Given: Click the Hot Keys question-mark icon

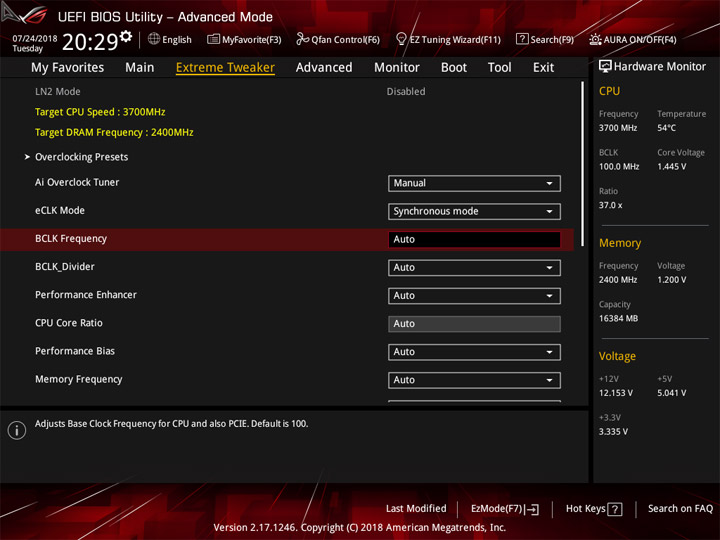Looking at the screenshot, I should pyautogui.click(x=614, y=509).
